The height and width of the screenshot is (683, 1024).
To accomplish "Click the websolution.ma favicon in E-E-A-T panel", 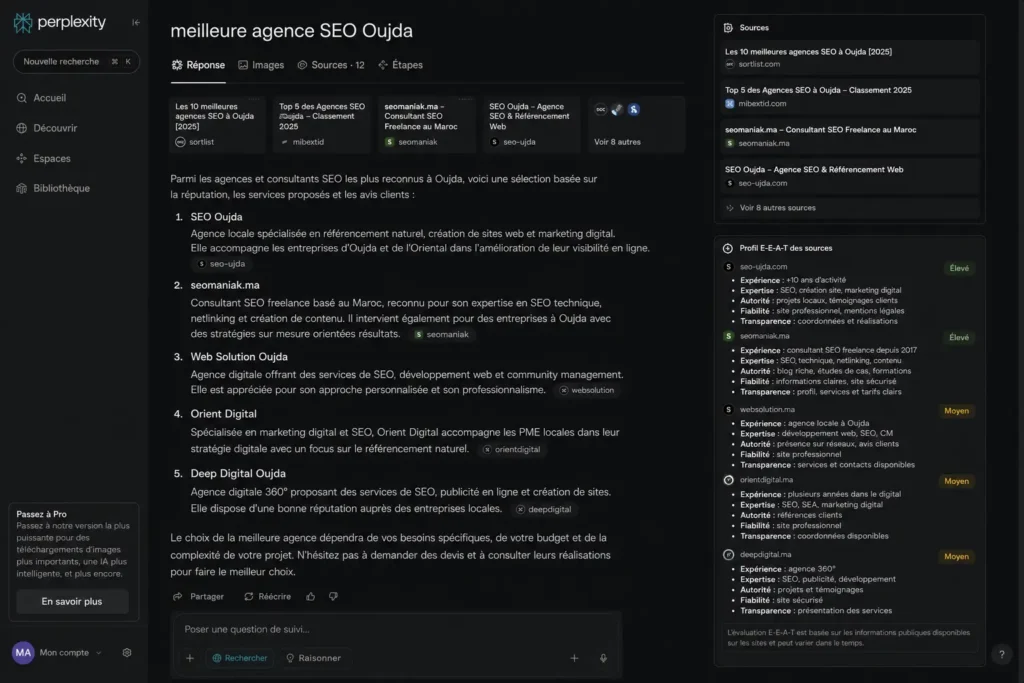I will click(729, 409).
